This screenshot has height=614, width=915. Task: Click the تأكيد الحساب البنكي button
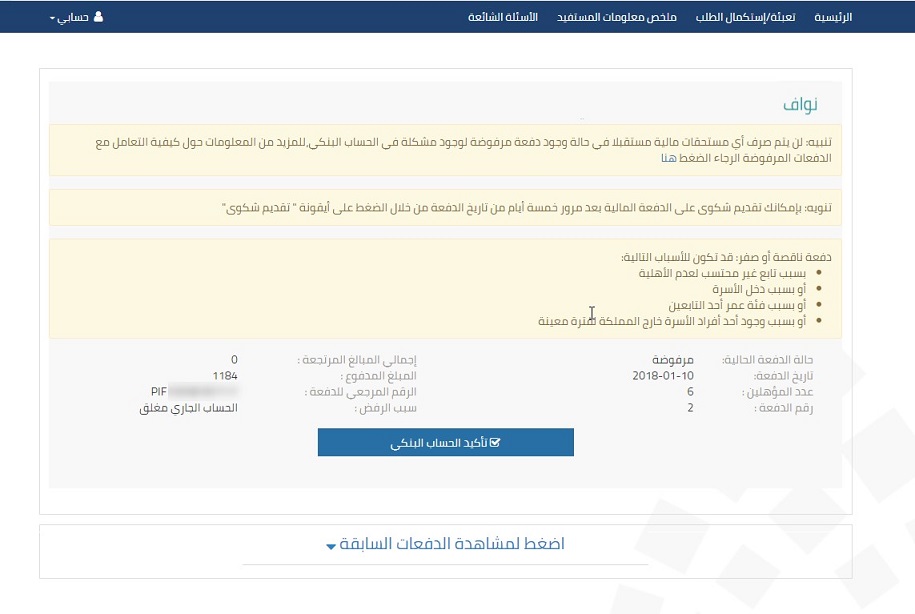(446, 442)
